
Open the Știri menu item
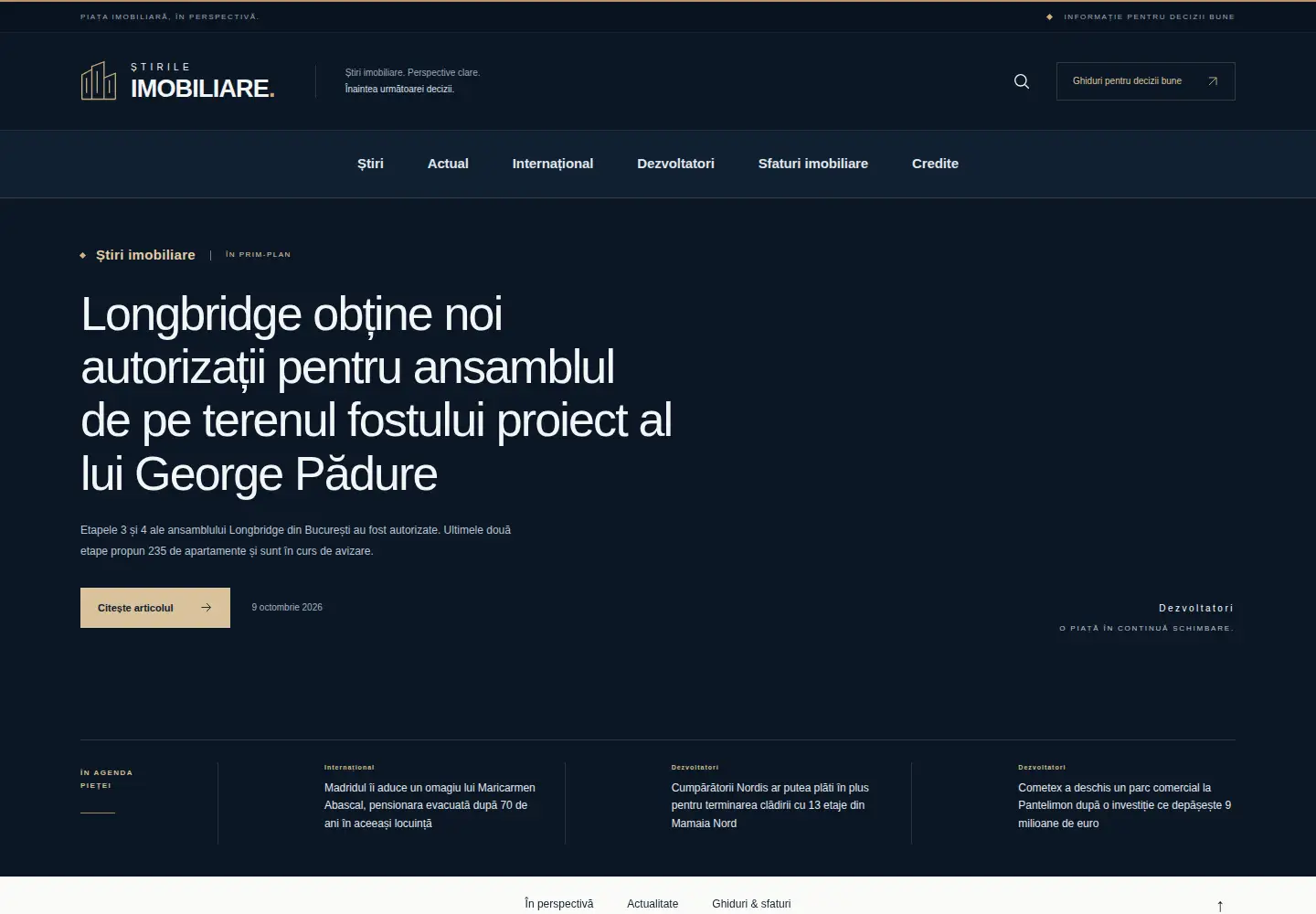[370, 164]
